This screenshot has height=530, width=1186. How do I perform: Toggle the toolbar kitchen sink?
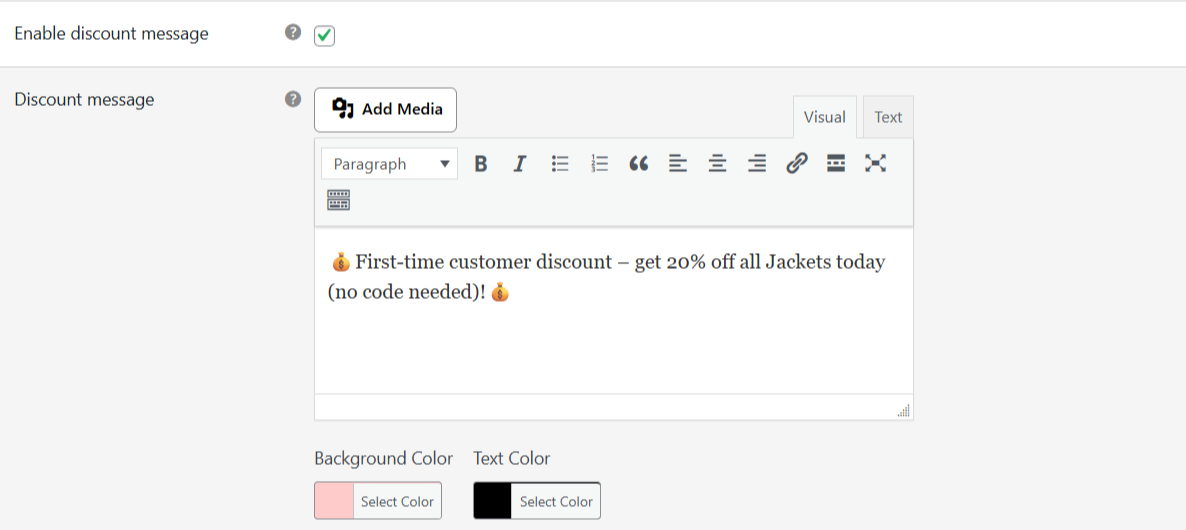point(338,200)
